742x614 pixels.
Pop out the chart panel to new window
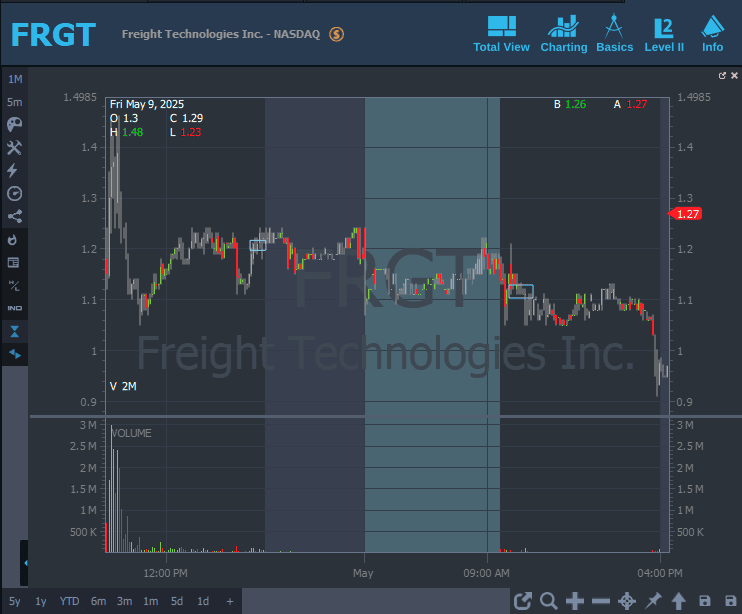(x=722, y=76)
